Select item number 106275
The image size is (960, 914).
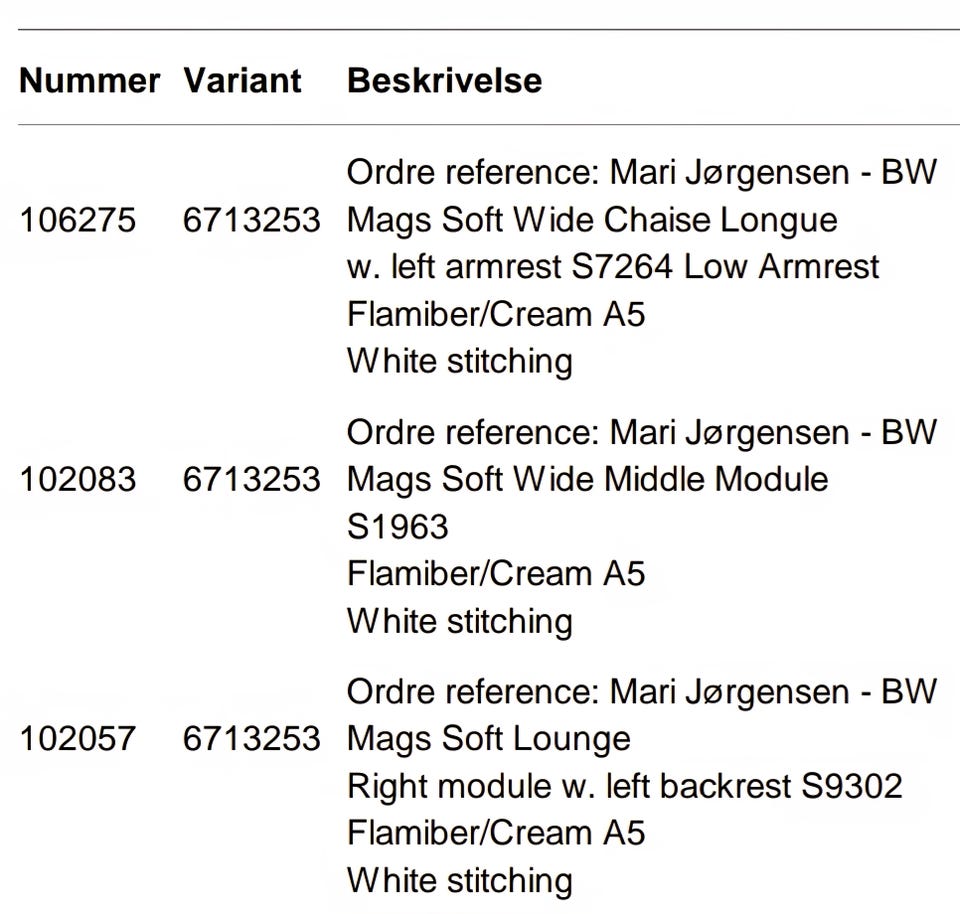(78, 220)
